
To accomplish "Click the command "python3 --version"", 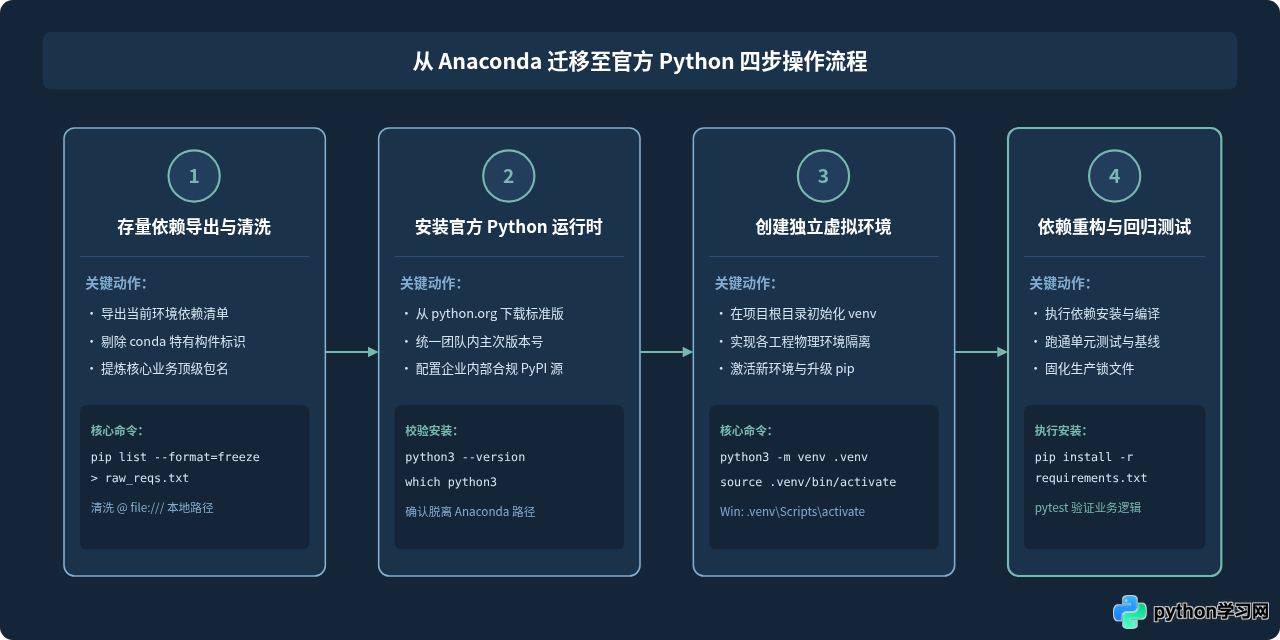I will click(465, 457).
